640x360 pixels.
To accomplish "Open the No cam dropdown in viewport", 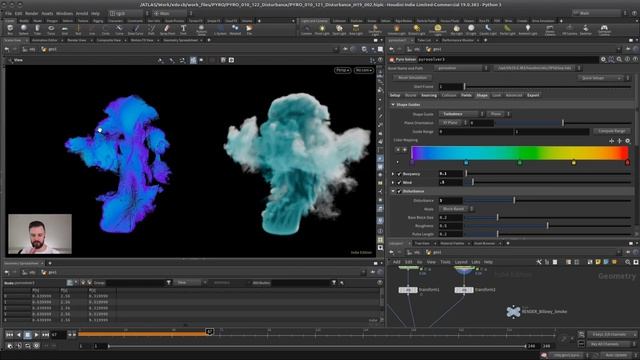I will click(x=364, y=70).
